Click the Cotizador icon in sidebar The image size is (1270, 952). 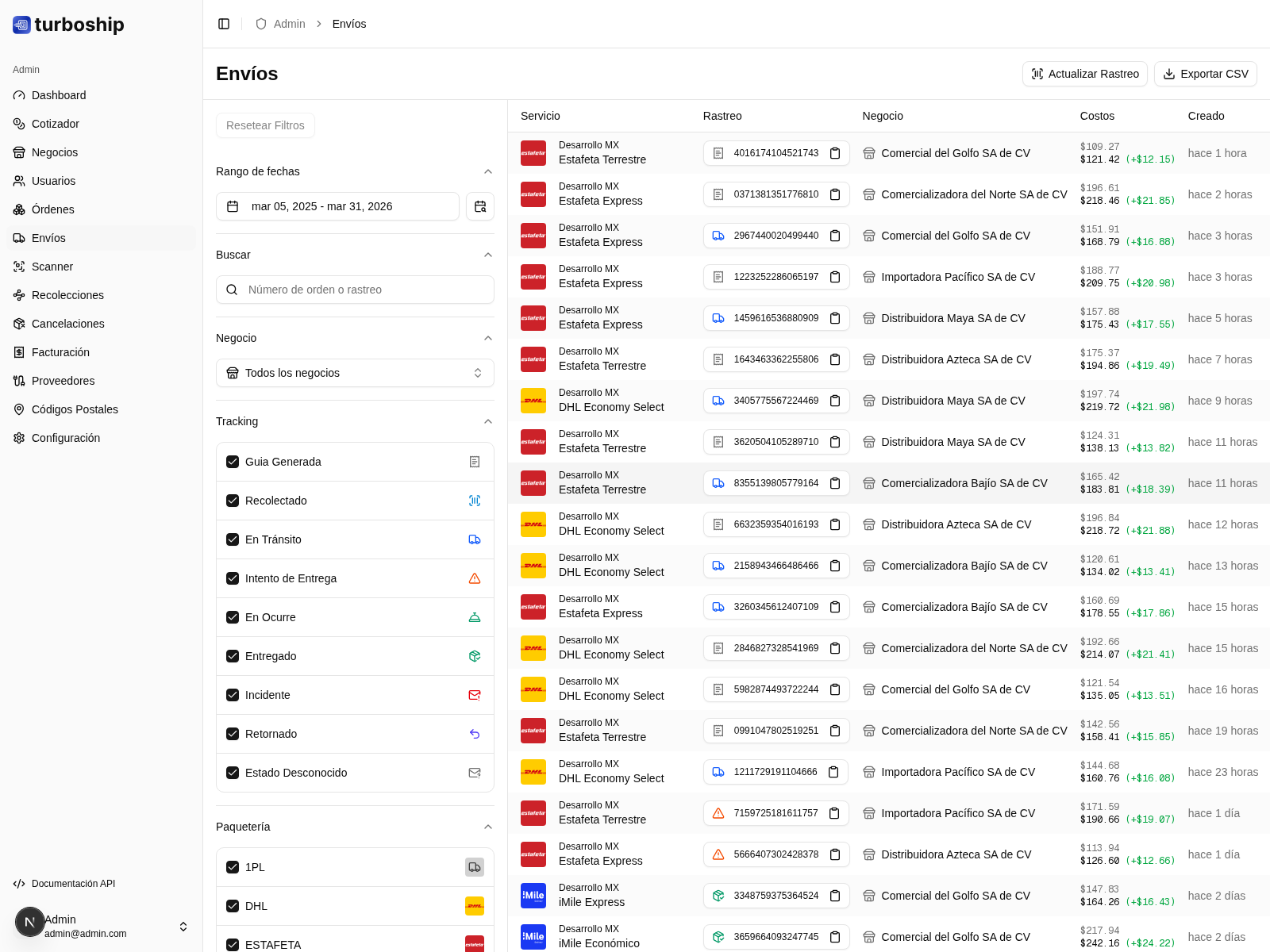point(18,124)
